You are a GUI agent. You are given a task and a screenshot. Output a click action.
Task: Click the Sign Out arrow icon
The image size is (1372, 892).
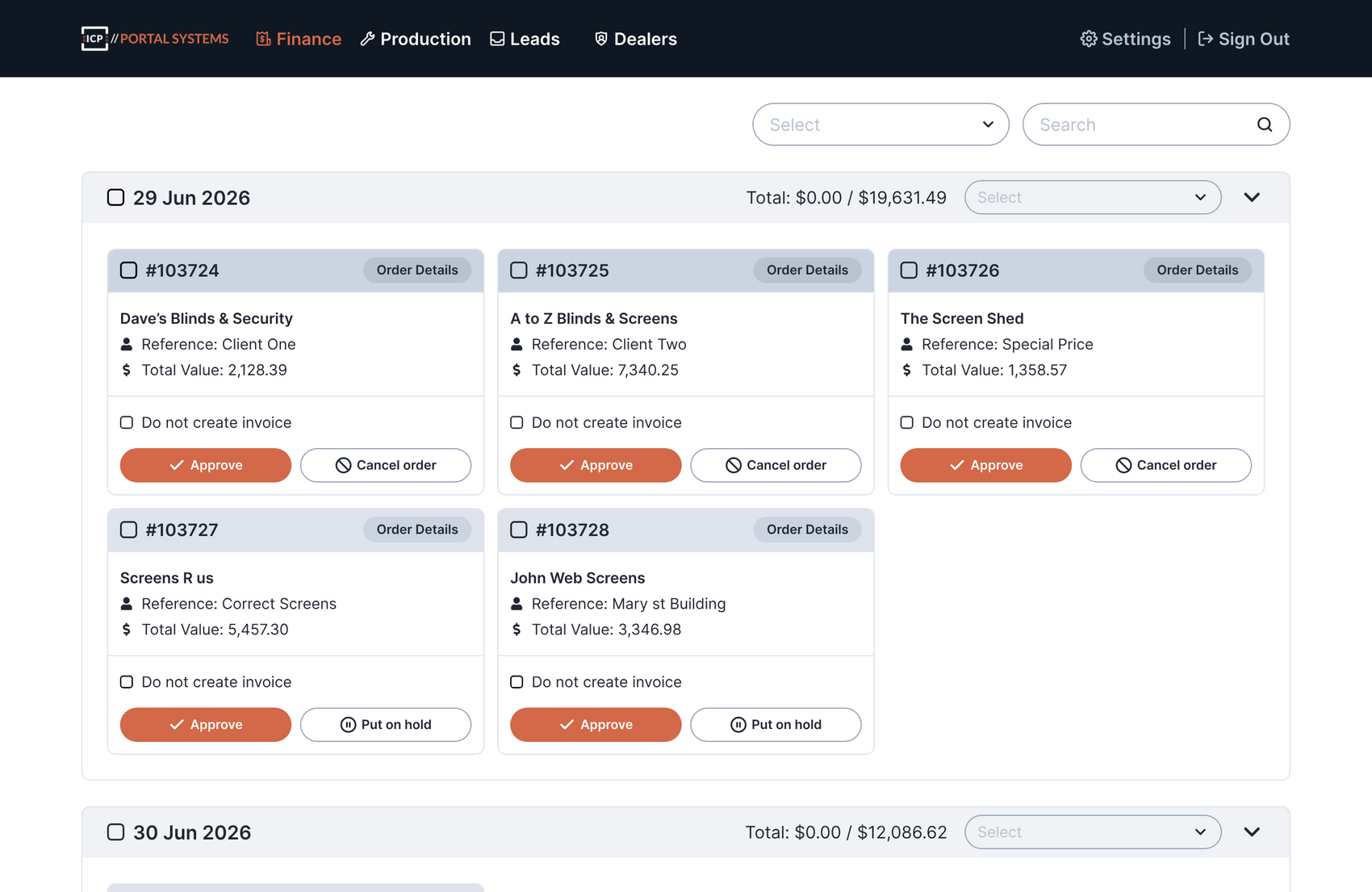[1205, 39]
